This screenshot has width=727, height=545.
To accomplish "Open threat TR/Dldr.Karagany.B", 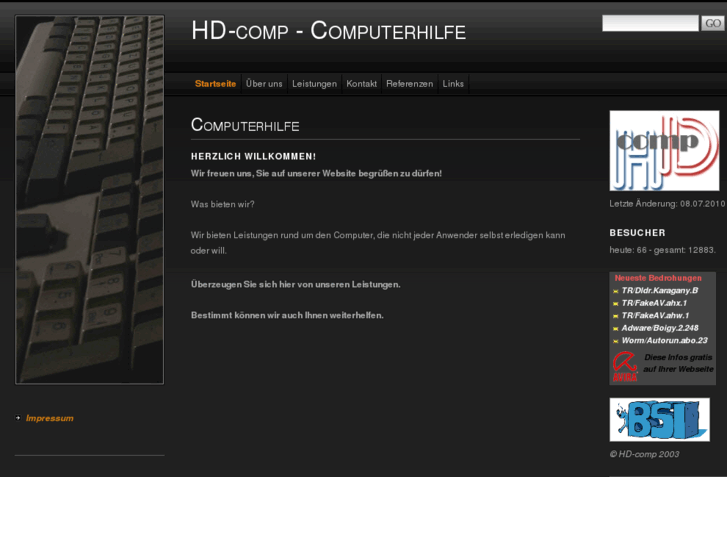I will coord(660,291).
